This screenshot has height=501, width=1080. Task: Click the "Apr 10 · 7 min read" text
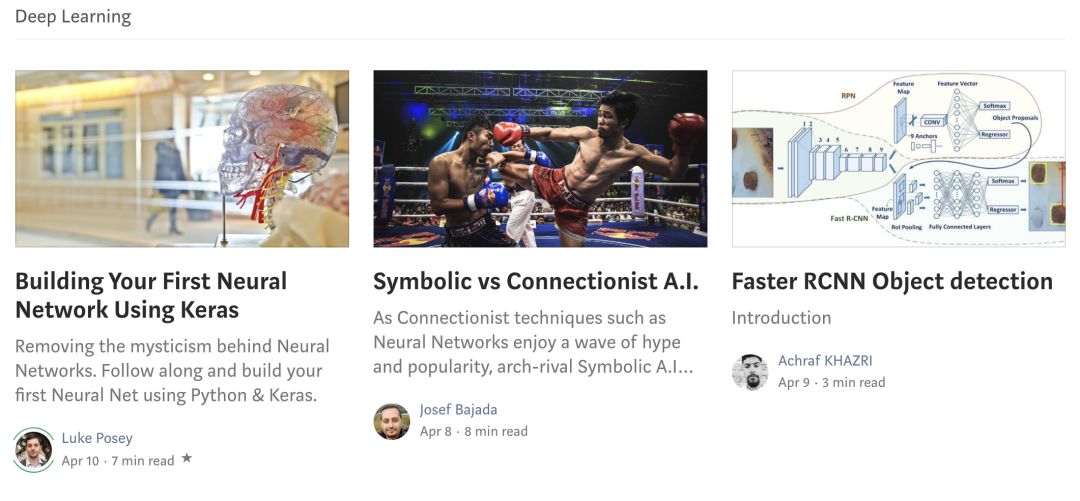[x=118, y=461]
